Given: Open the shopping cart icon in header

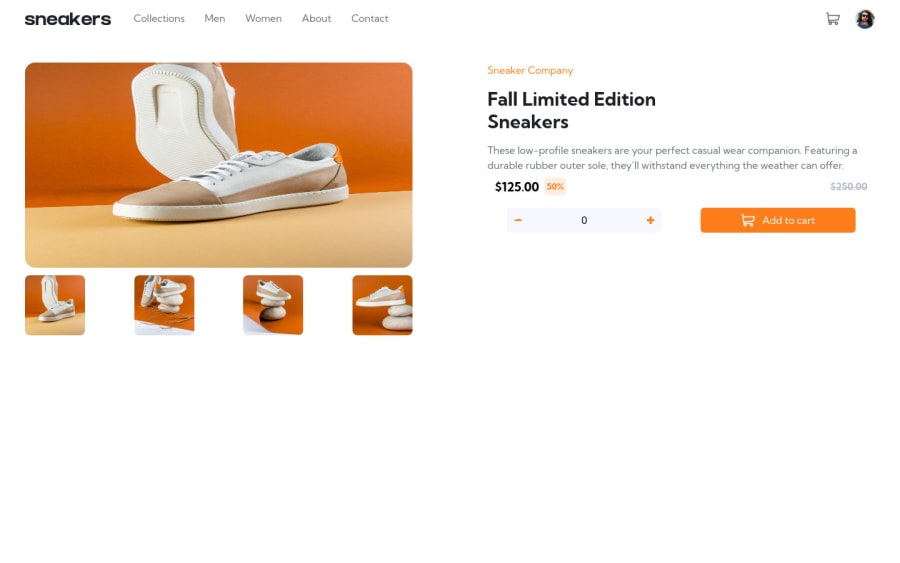Looking at the screenshot, I should point(832,19).
